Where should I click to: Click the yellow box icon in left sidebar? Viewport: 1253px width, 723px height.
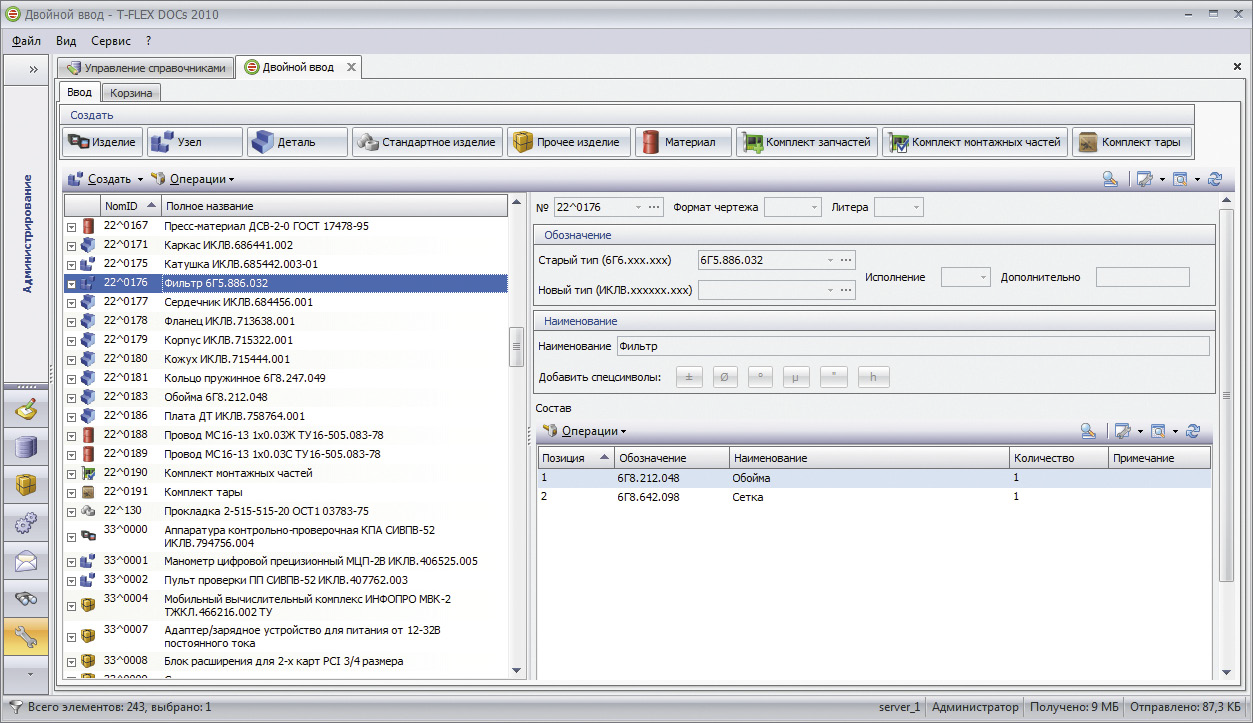[26, 486]
